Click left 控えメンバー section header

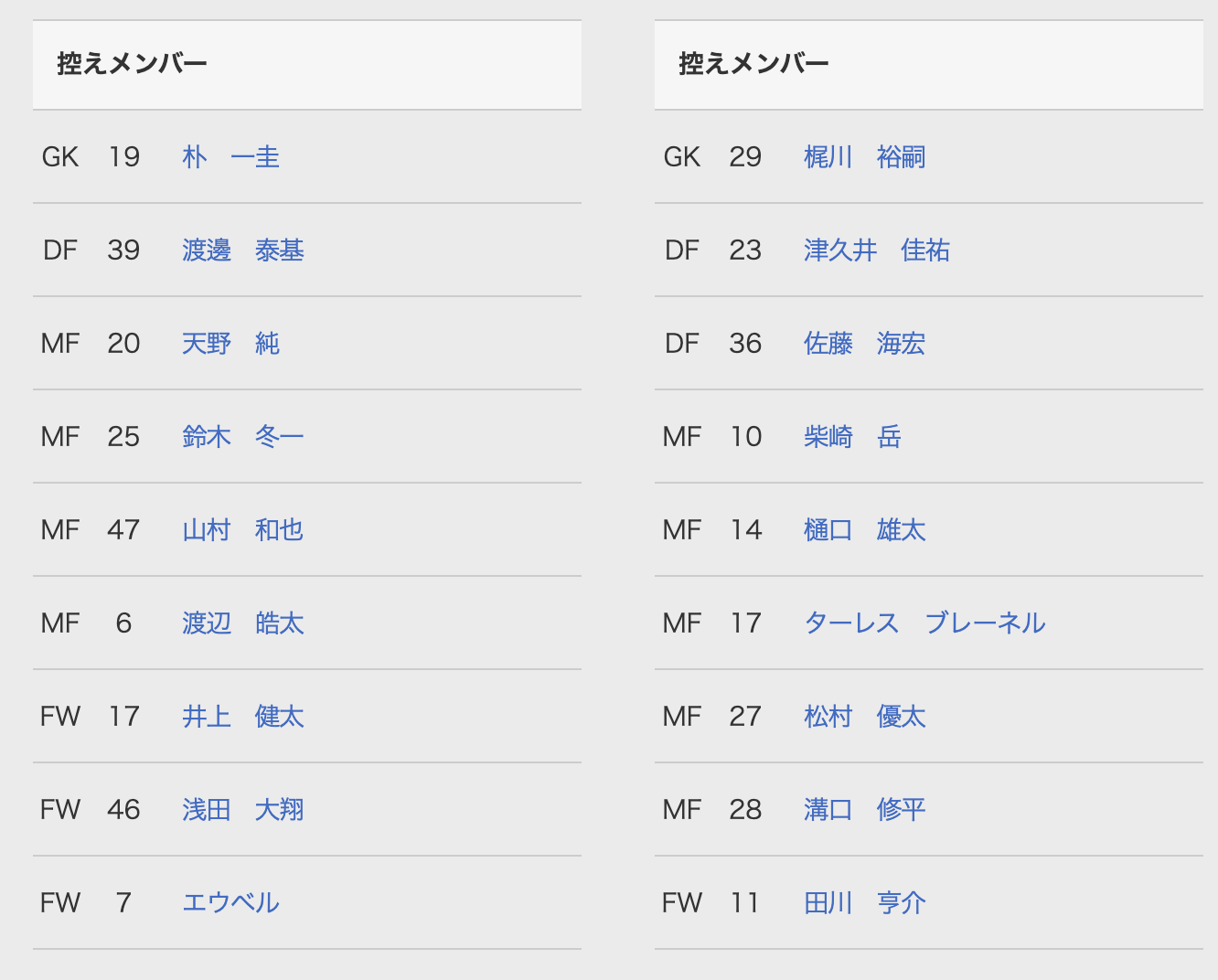(133, 64)
